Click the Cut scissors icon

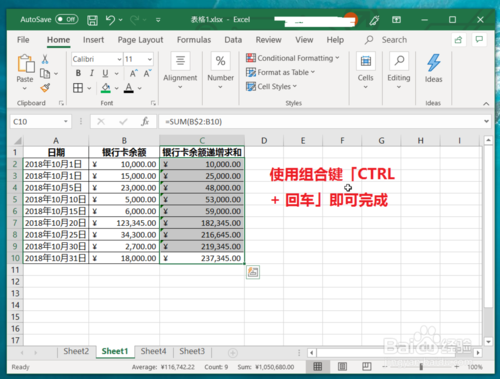pos(45,59)
